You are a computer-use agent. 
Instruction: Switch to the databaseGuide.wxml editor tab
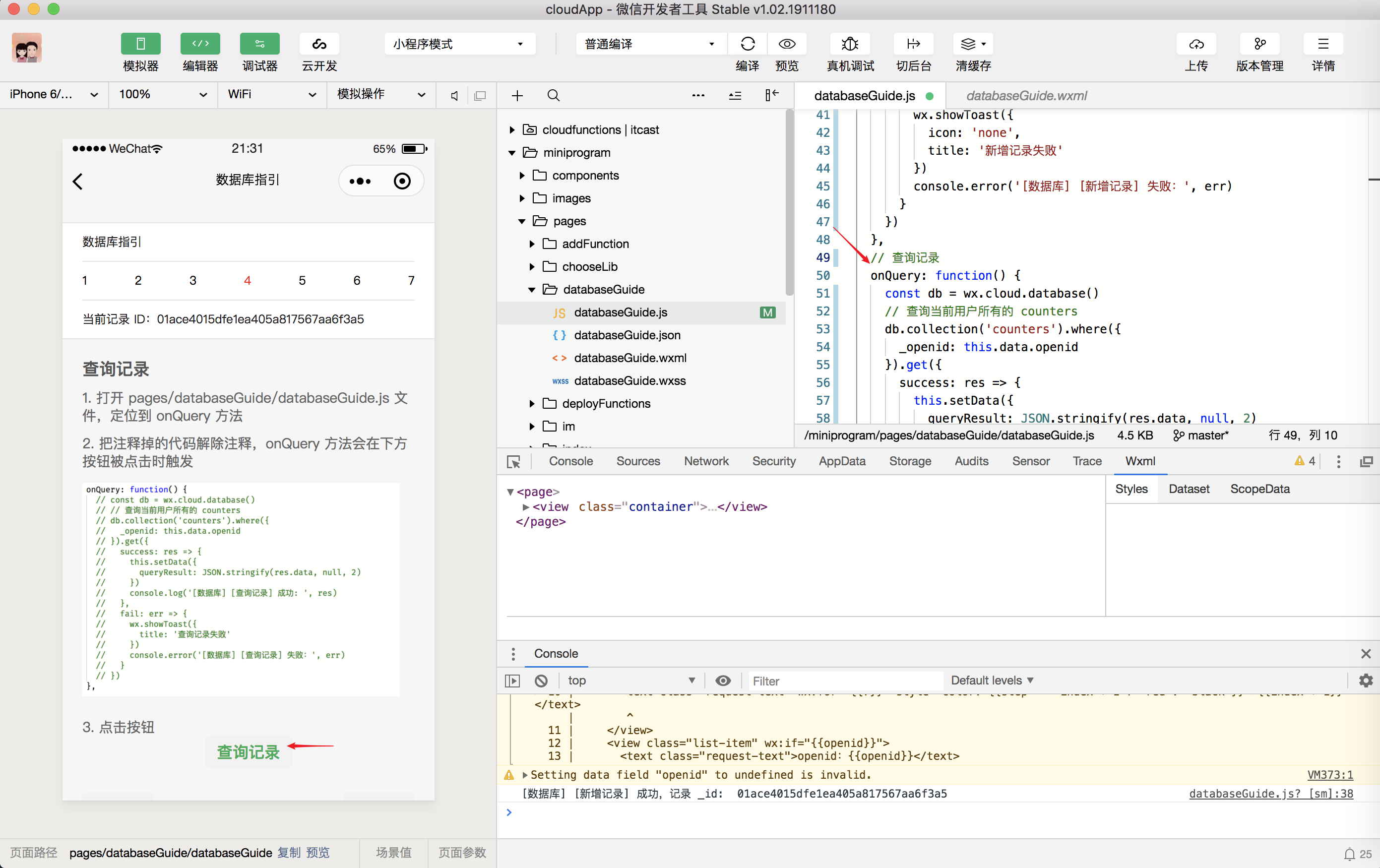pos(1026,96)
